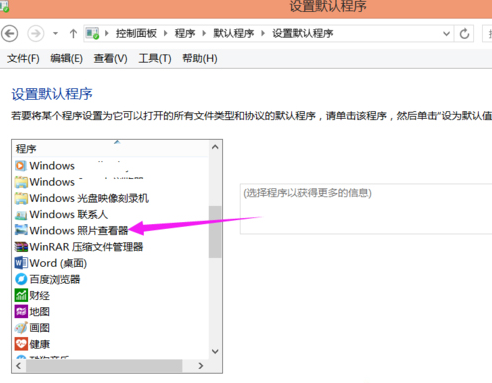Screen dimensions: 492x383
Task: Select 画图 in the program list
Action: point(39,328)
